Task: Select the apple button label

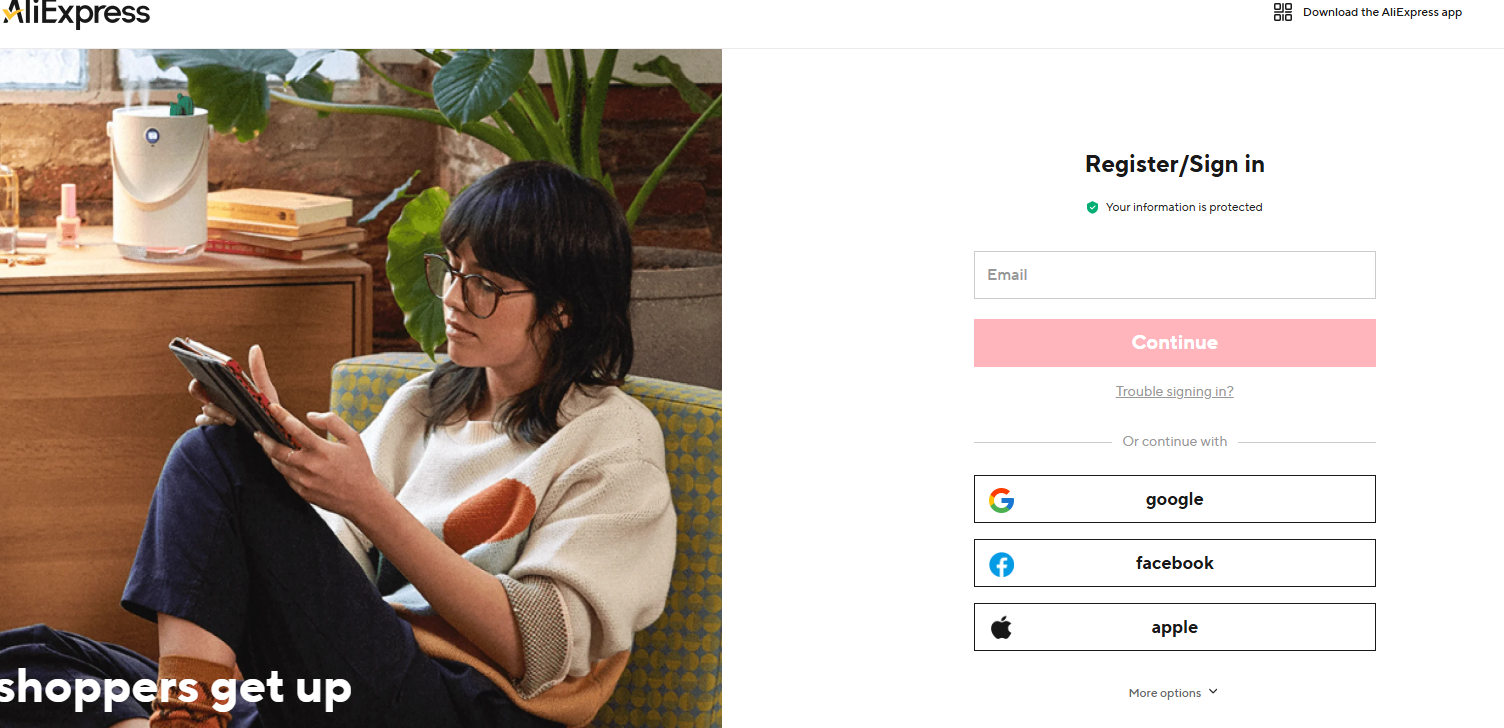Action: tap(1174, 627)
